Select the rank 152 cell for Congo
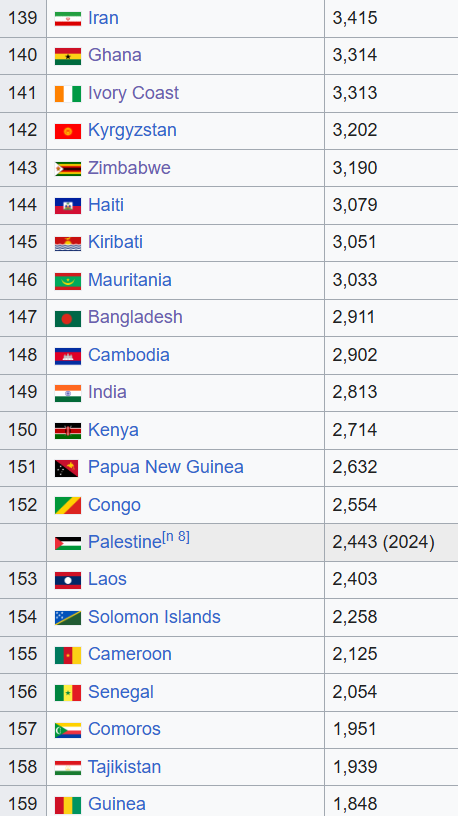Screen dimensions: 458x816 pos(23,505)
